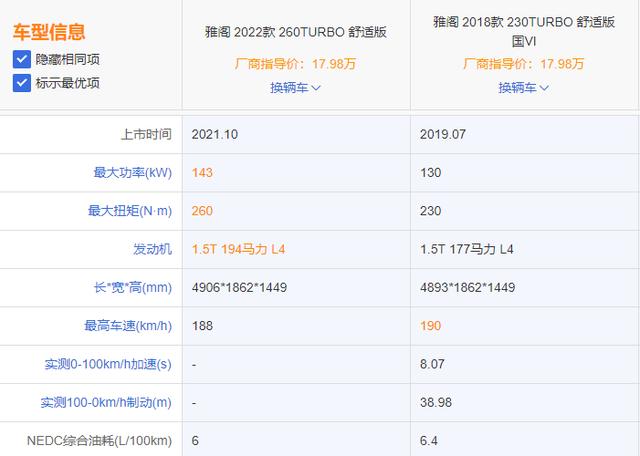The width and height of the screenshot is (640, 456).
Task: Click the 6.4 fuel consumption value
Action: pos(429,441)
